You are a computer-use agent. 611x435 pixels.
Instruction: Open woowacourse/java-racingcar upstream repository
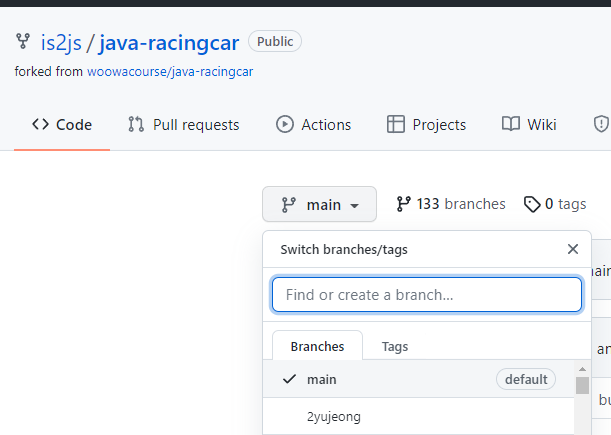pyautogui.click(x=170, y=72)
